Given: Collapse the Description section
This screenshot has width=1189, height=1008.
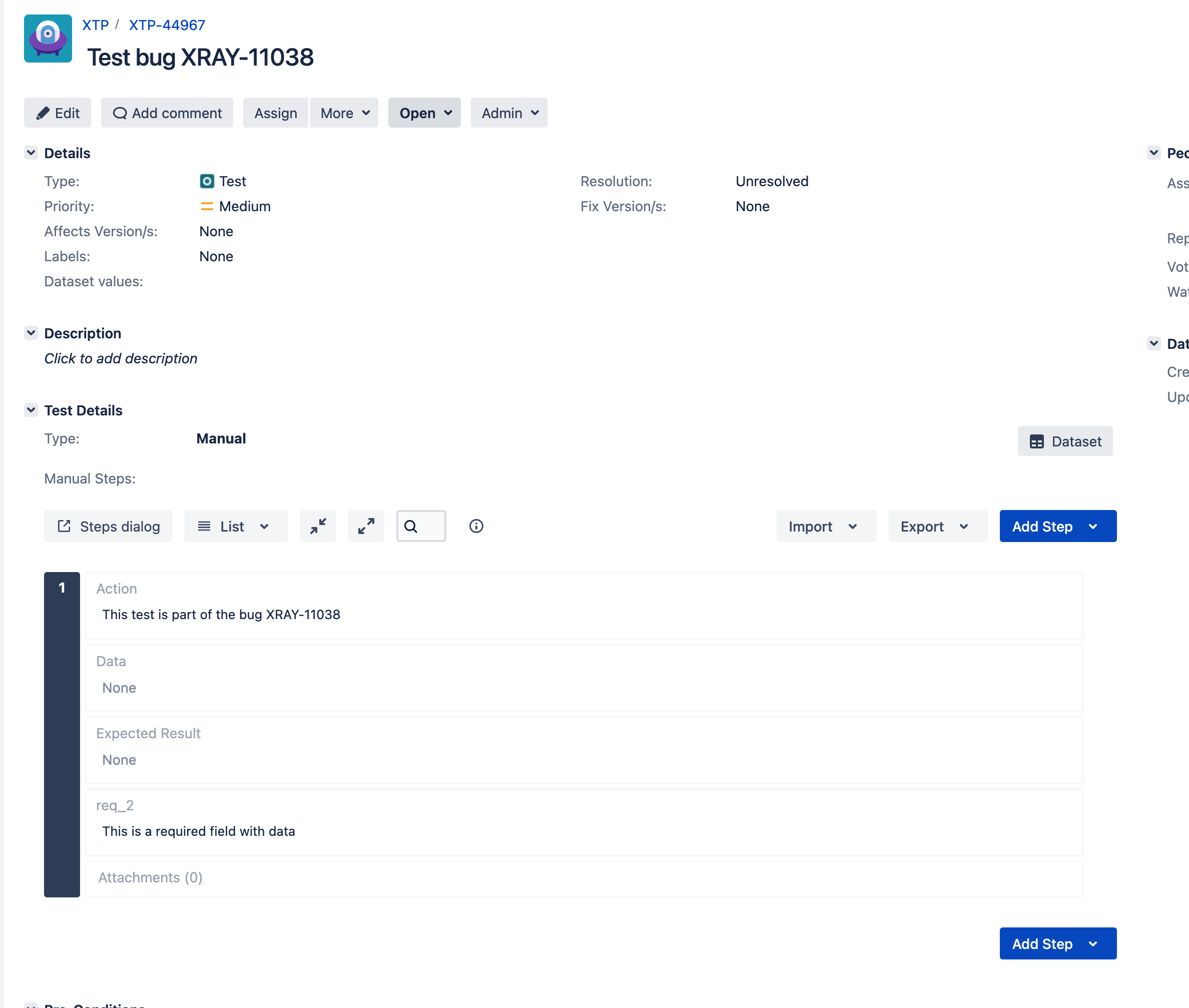Looking at the screenshot, I should (31, 332).
